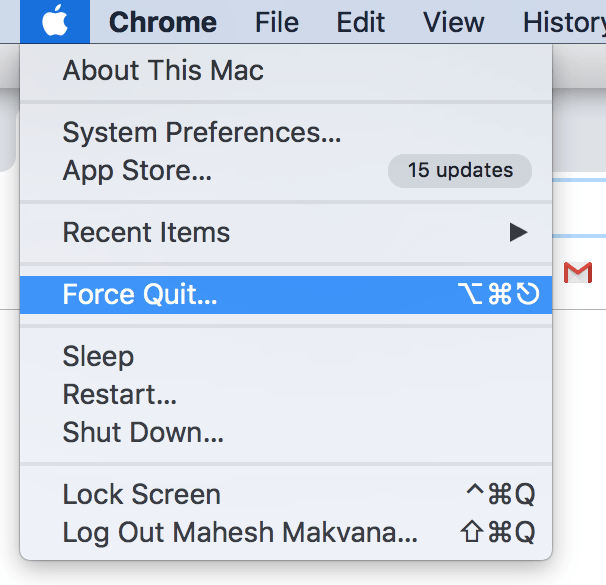Choose Lock Screen

tap(286, 494)
